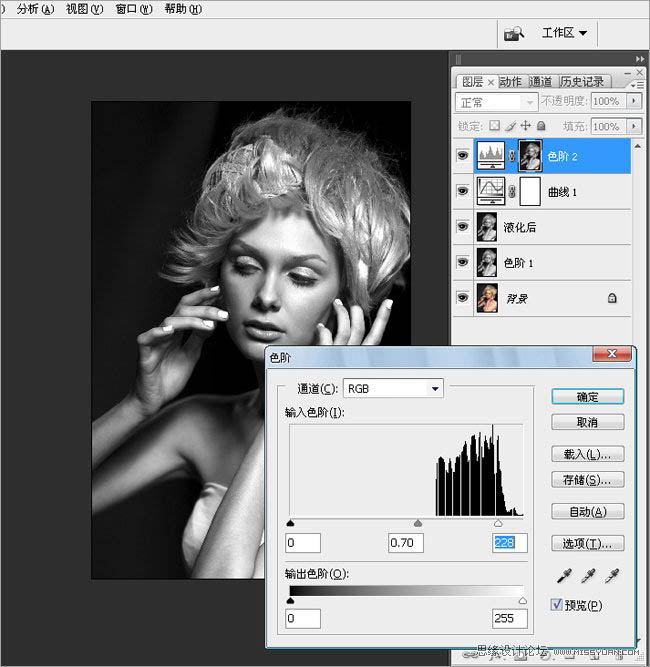
Task: Select the gray point eyedropper in Levels
Action: 587,575
